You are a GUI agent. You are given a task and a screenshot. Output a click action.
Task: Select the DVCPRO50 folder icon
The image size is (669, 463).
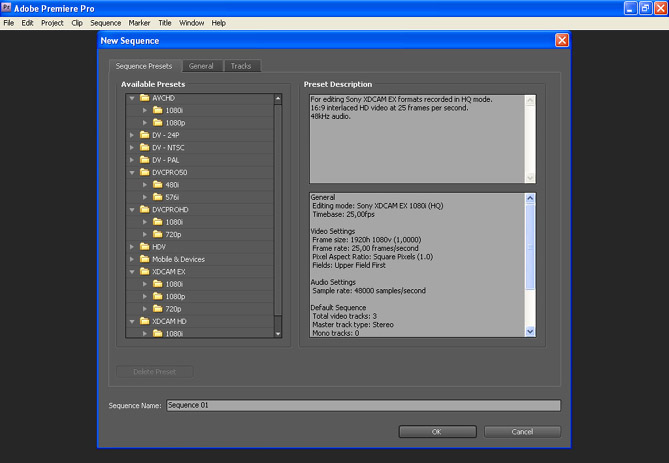pos(144,172)
